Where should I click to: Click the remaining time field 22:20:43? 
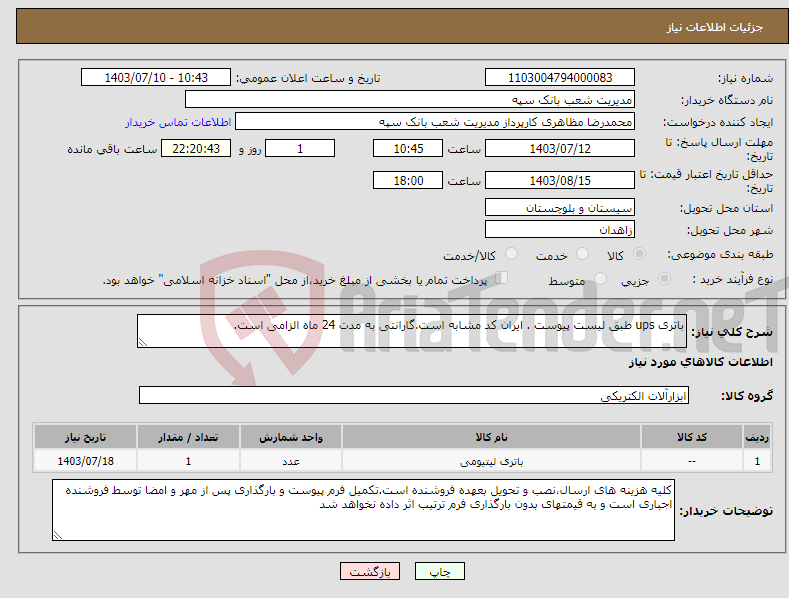pos(196,148)
